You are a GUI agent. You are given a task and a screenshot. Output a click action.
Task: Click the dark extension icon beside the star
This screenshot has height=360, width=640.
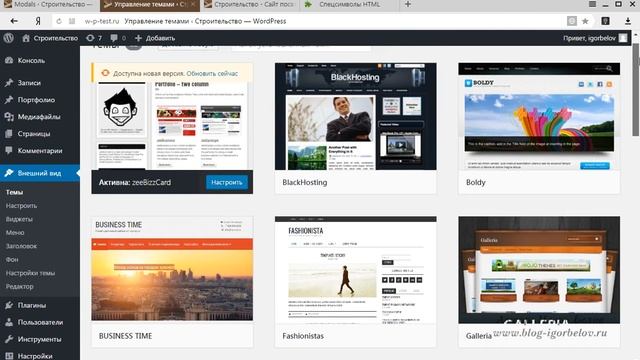[x=606, y=21]
